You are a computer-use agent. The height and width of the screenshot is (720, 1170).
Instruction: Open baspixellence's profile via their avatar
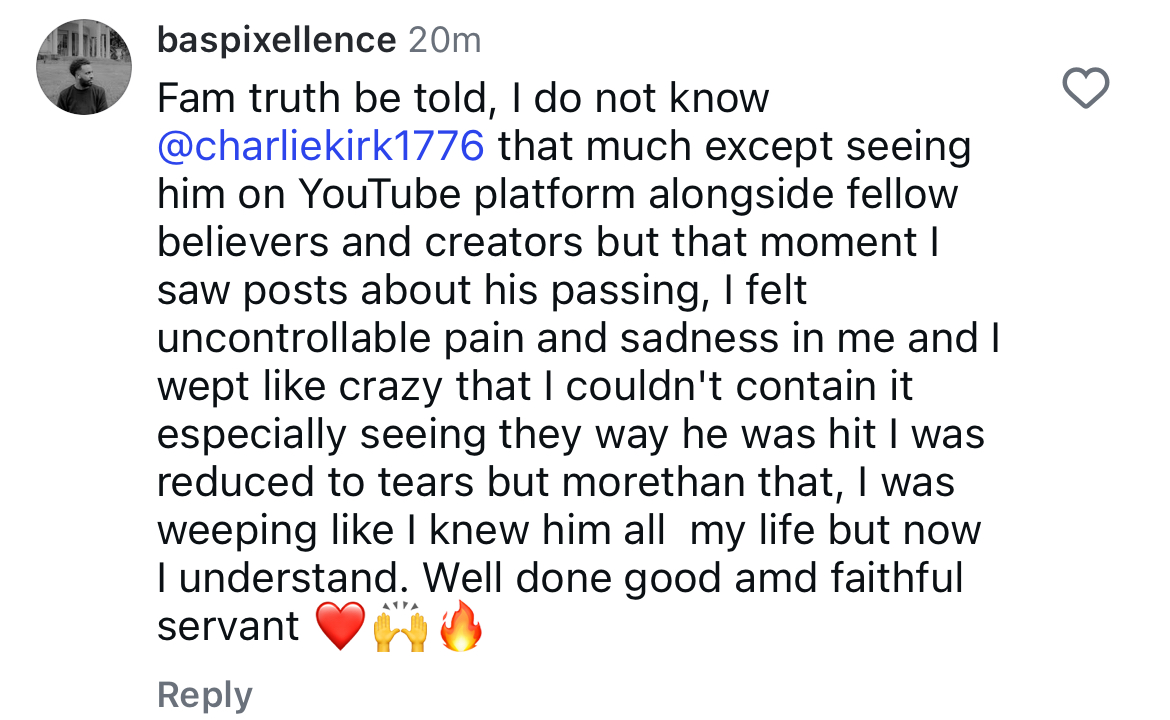(x=84, y=67)
